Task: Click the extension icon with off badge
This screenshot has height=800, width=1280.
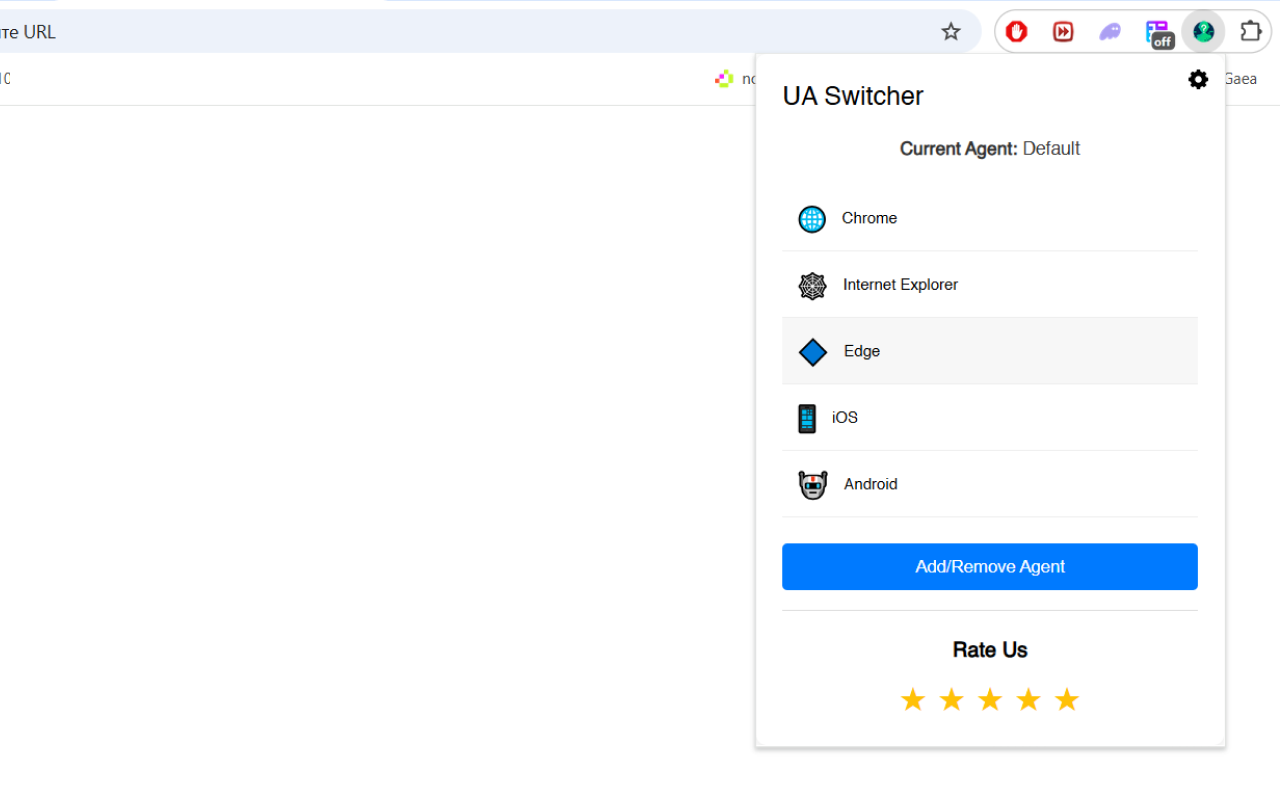Action: 1158,33
